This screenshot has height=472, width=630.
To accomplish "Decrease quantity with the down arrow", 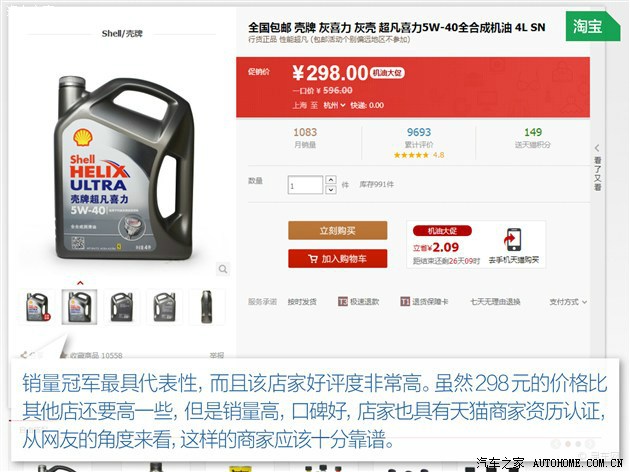I will (x=331, y=190).
